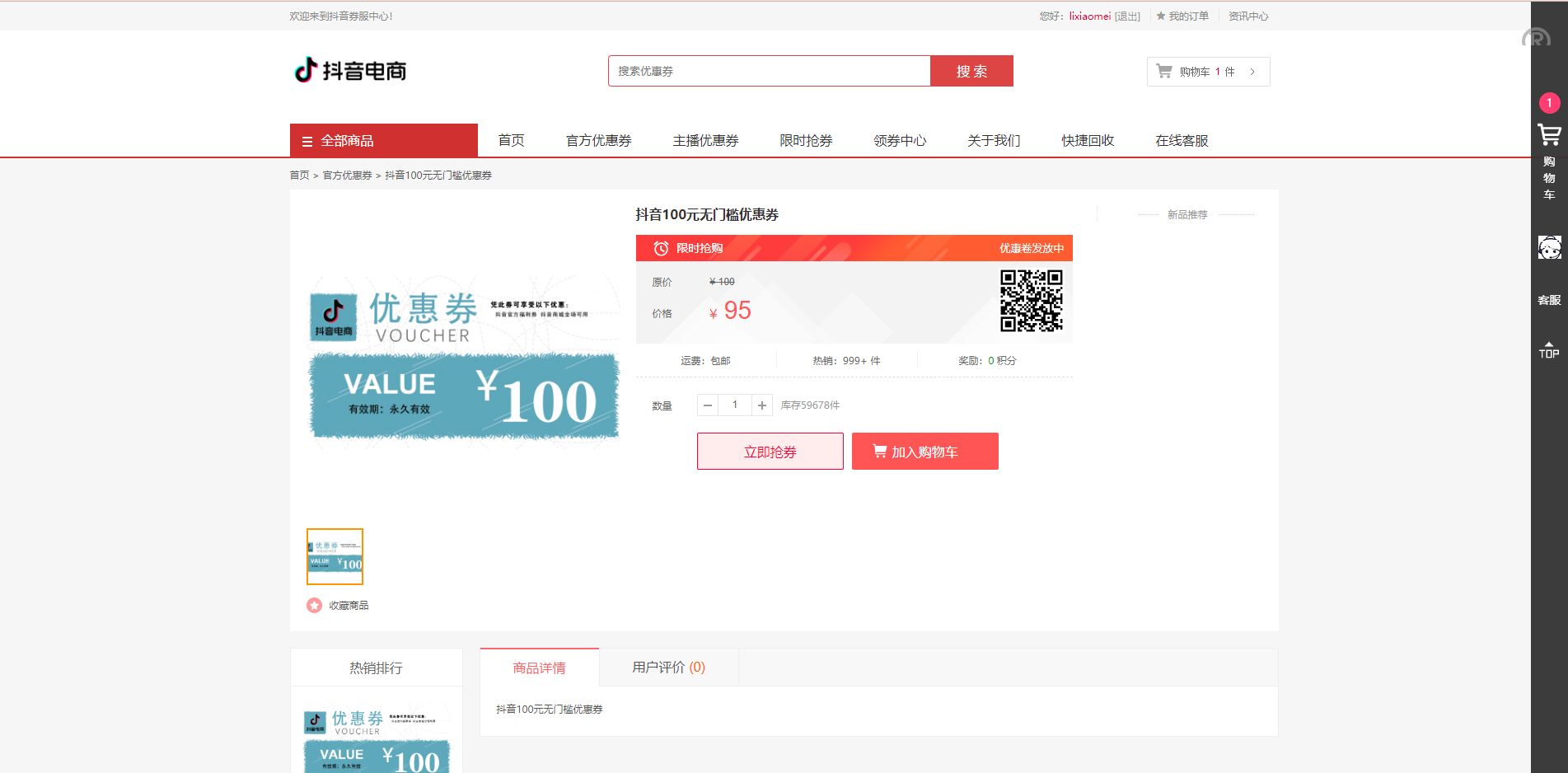The height and width of the screenshot is (773, 1568).
Task: Switch to the 用户评价 tab
Action: tap(667, 668)
